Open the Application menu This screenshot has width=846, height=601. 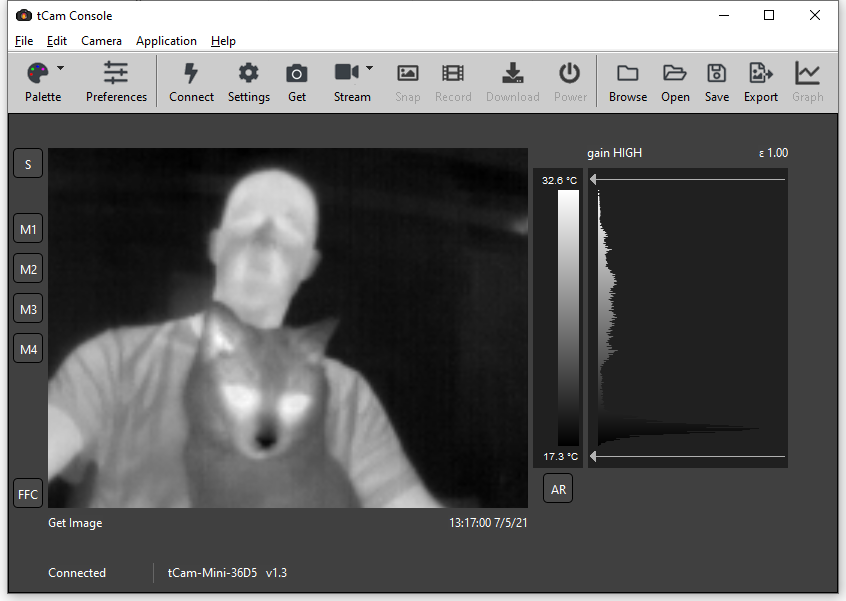click(x=166, y=41)
